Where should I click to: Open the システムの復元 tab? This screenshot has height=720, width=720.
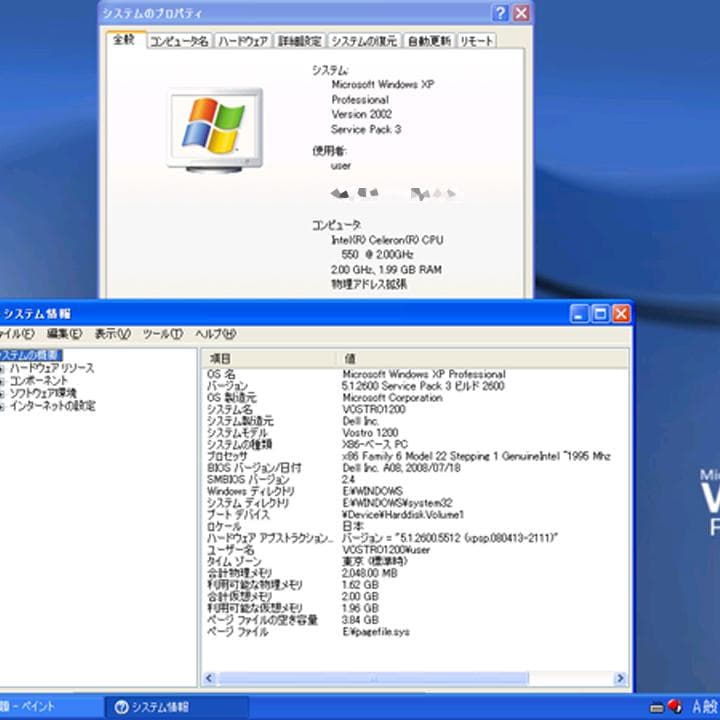365,41
